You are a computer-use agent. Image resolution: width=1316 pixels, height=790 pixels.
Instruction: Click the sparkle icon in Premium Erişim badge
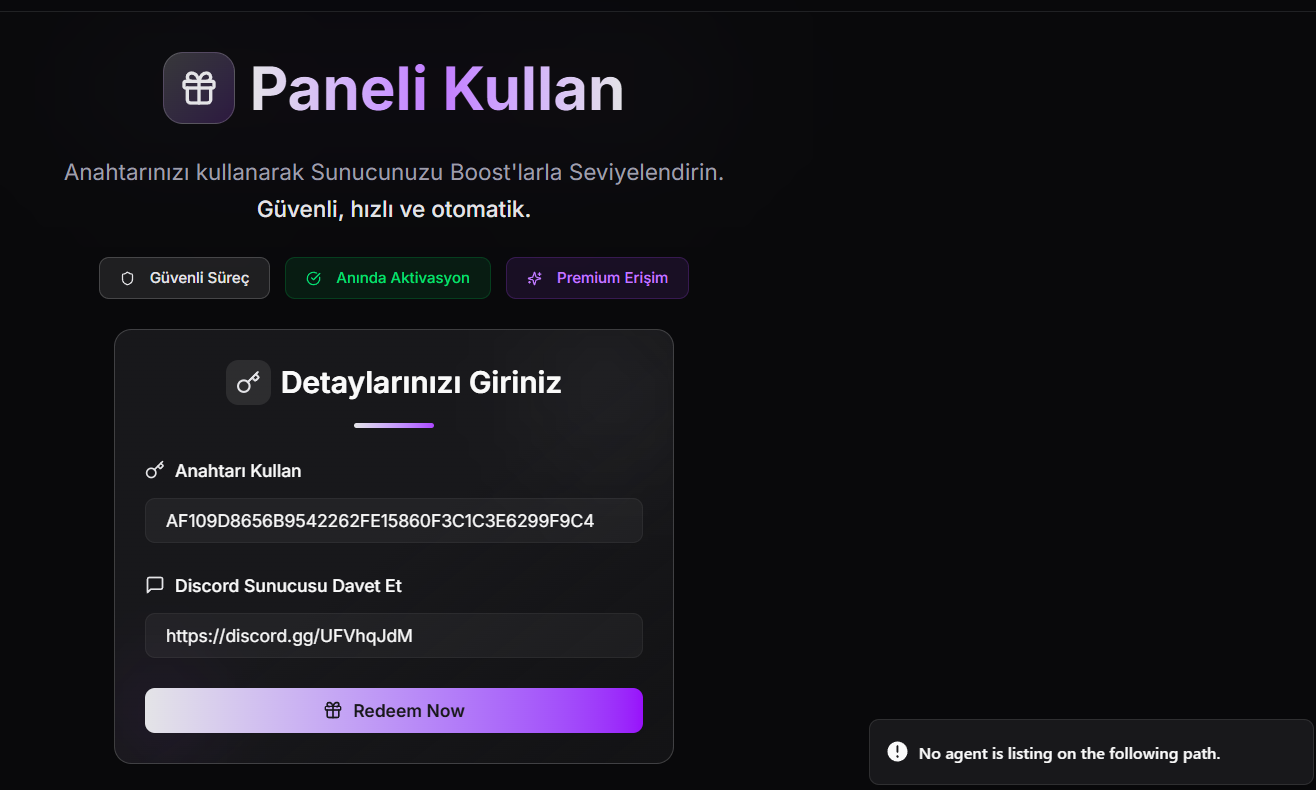pyautogui.click(x=534, y=278)
